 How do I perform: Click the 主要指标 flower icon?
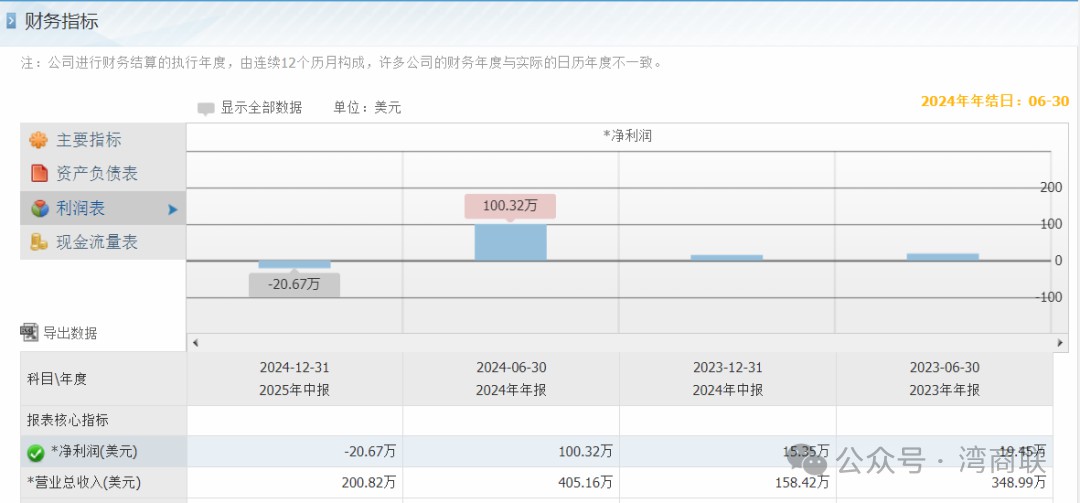[38, 140]
